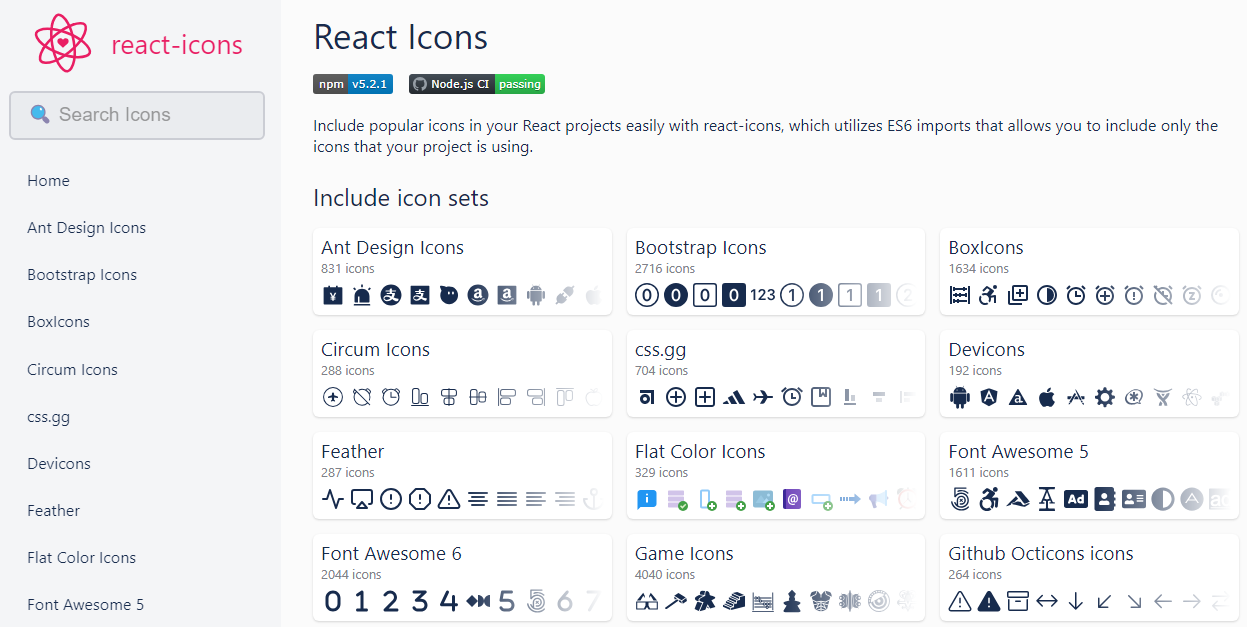Click the alert siren icon in Ant Design Icons
This screenshot has height=627, width=1247.
point(362,295)
